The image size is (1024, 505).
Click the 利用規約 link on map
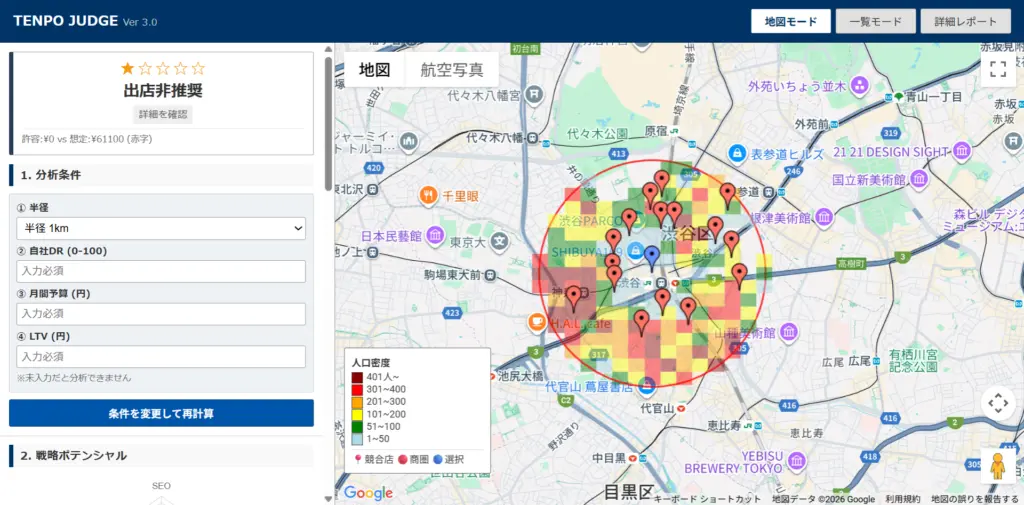[x=903, y=499]
